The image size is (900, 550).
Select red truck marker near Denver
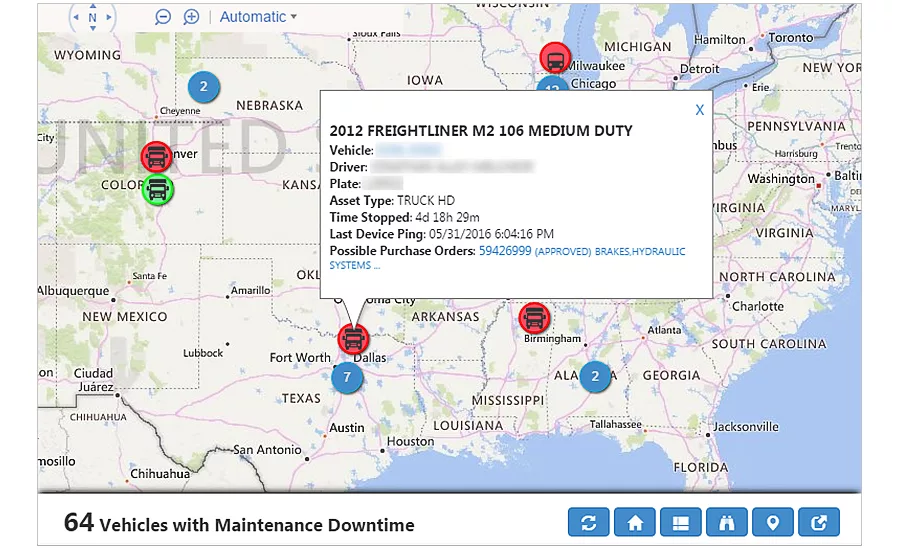point(157,156)
